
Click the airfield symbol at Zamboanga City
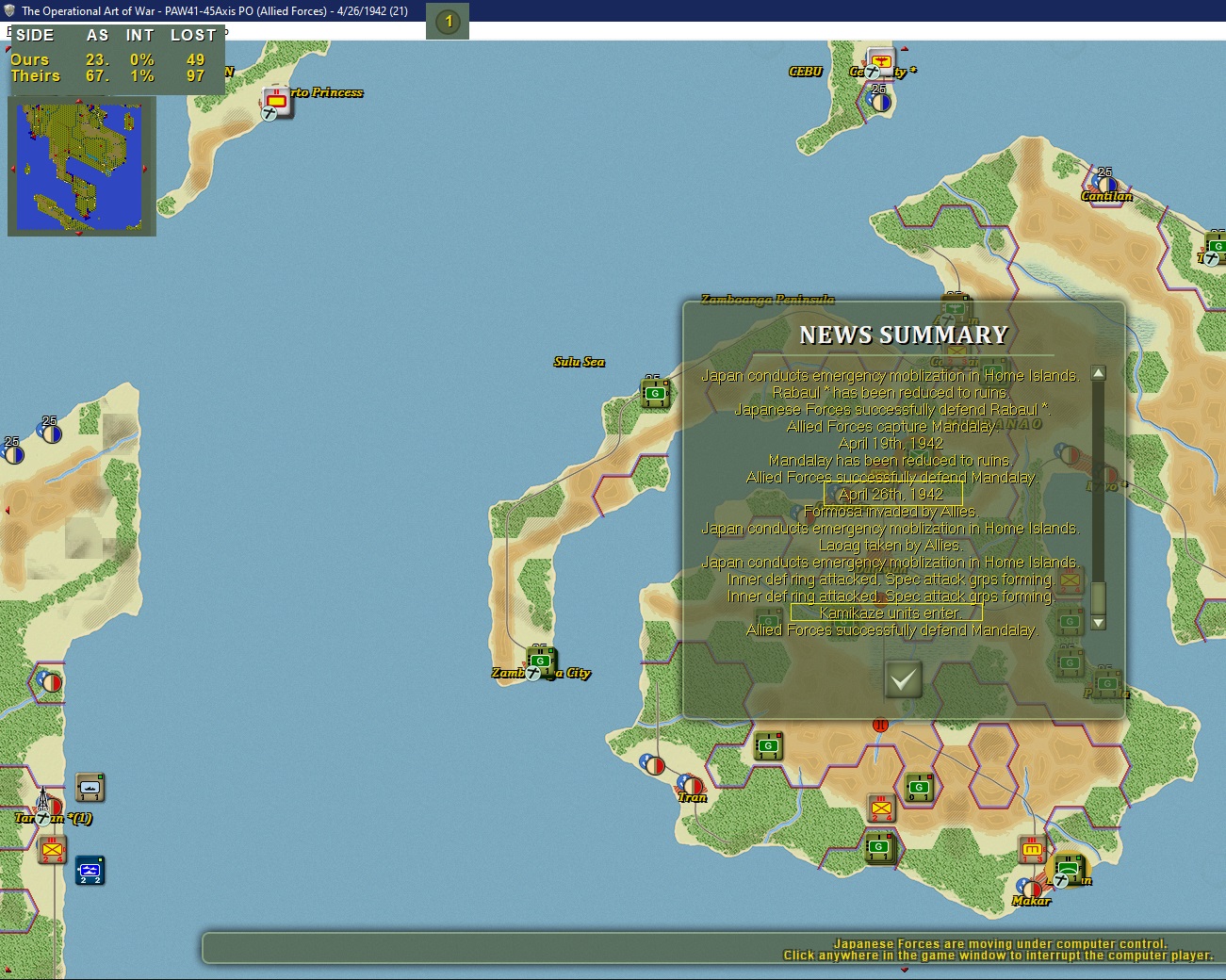click(x=533, y=672)
